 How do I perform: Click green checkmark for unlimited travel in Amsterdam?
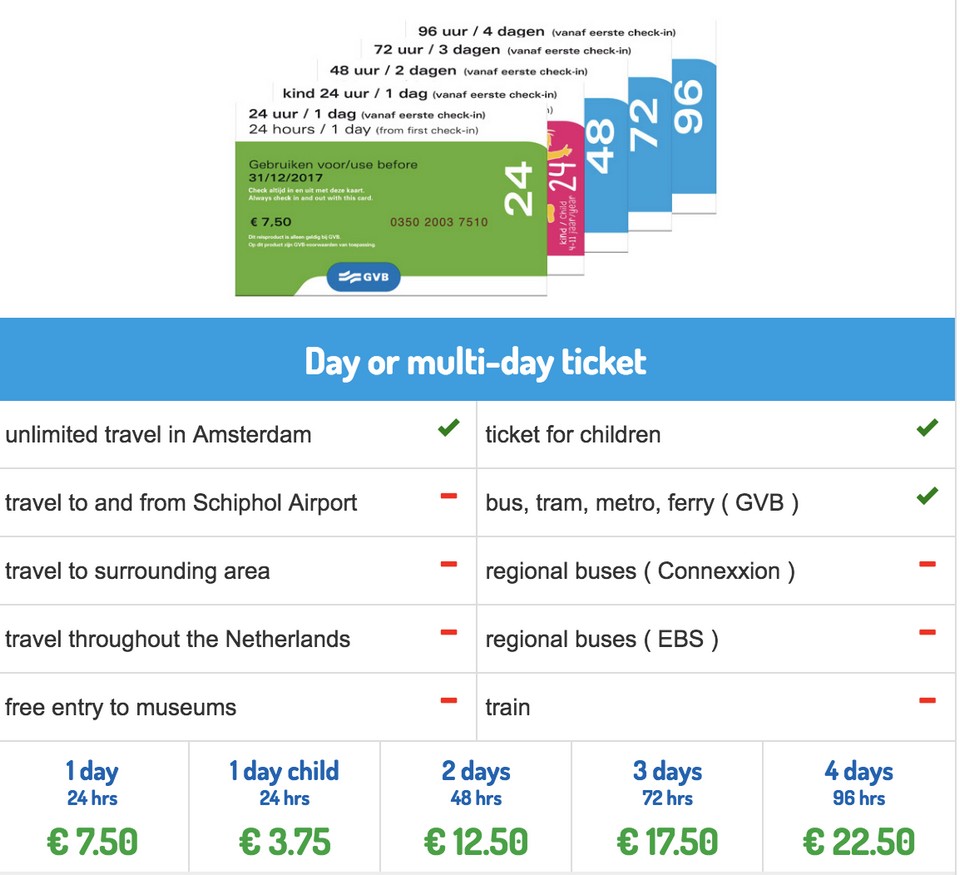point(449,429)
